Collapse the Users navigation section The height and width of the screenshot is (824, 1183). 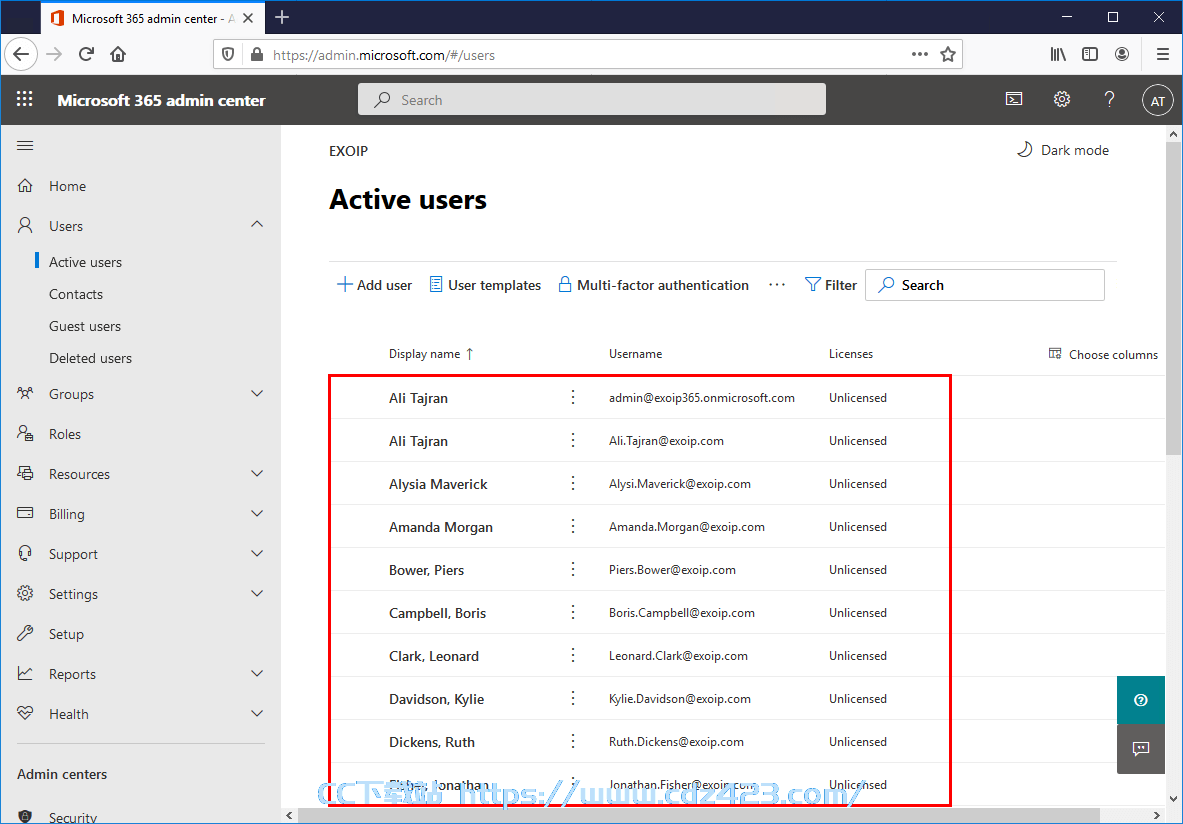257,225
